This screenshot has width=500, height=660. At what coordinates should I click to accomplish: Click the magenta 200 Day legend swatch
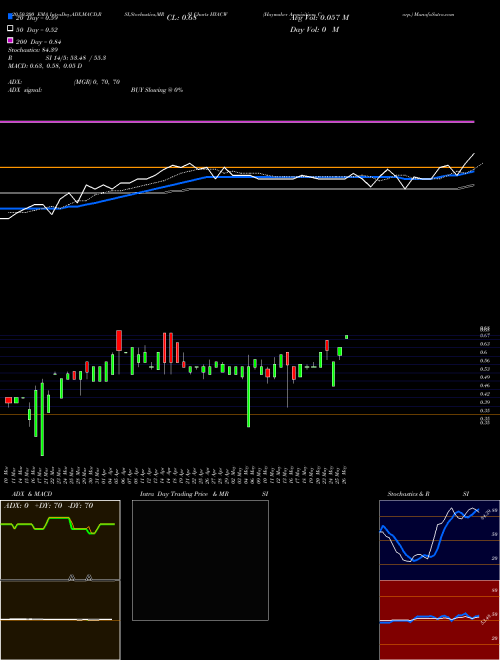pos(10,41)
